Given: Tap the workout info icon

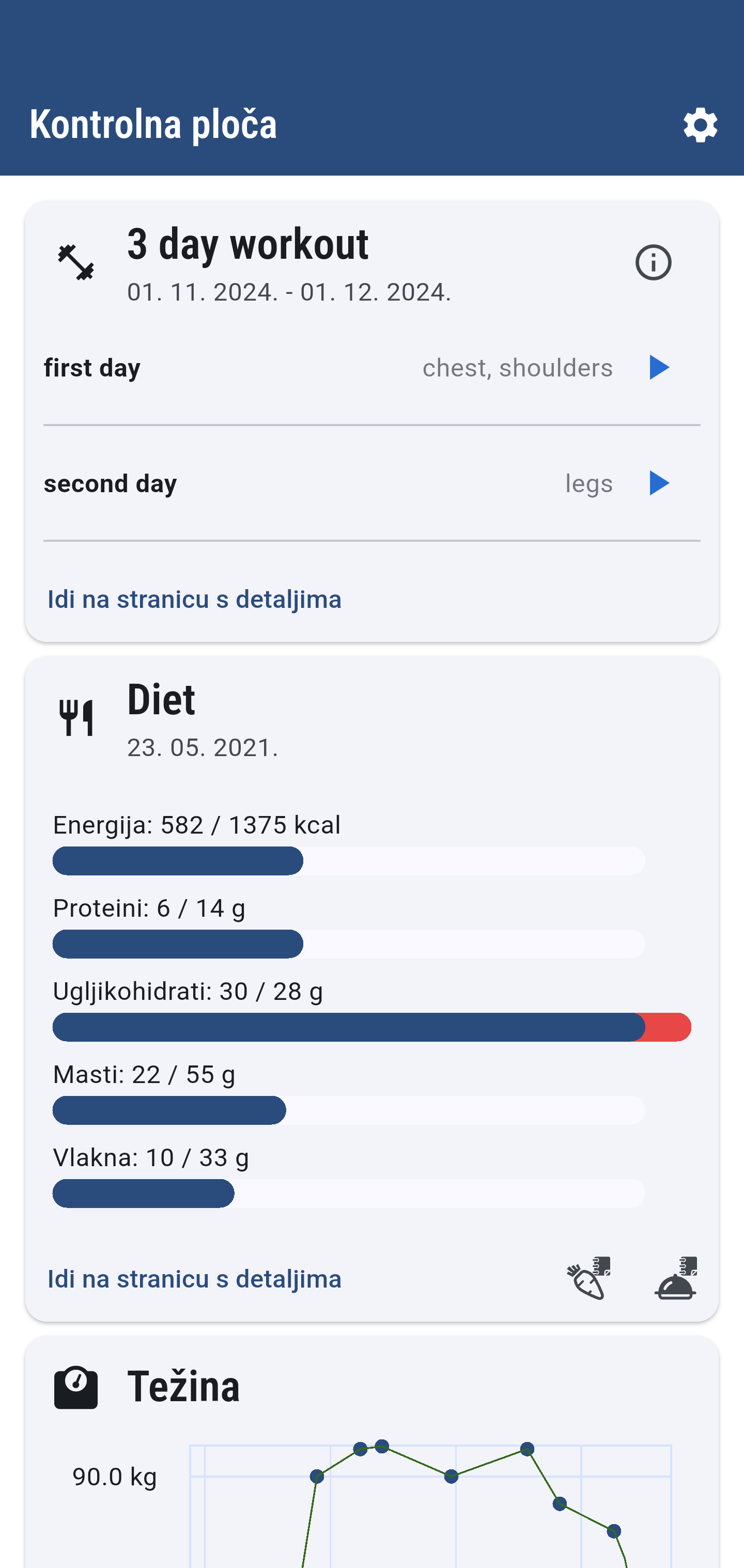Looking at the screenshot, I should point(653,262).
